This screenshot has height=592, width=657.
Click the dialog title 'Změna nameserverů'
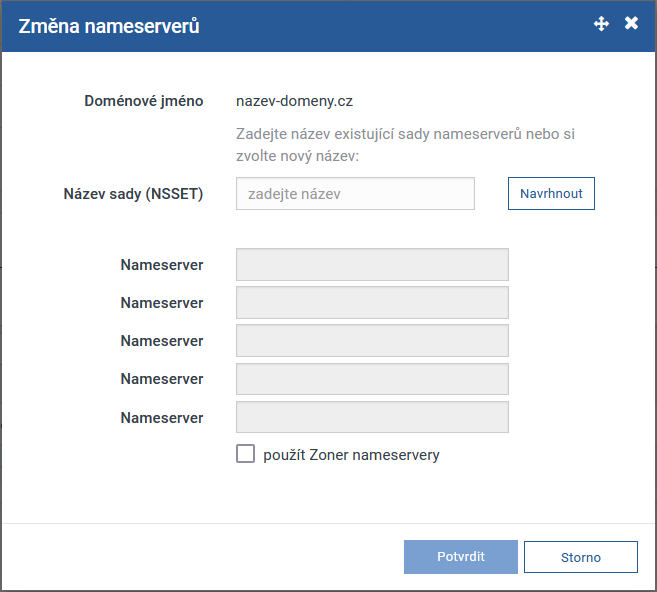[x=108, y=26]
